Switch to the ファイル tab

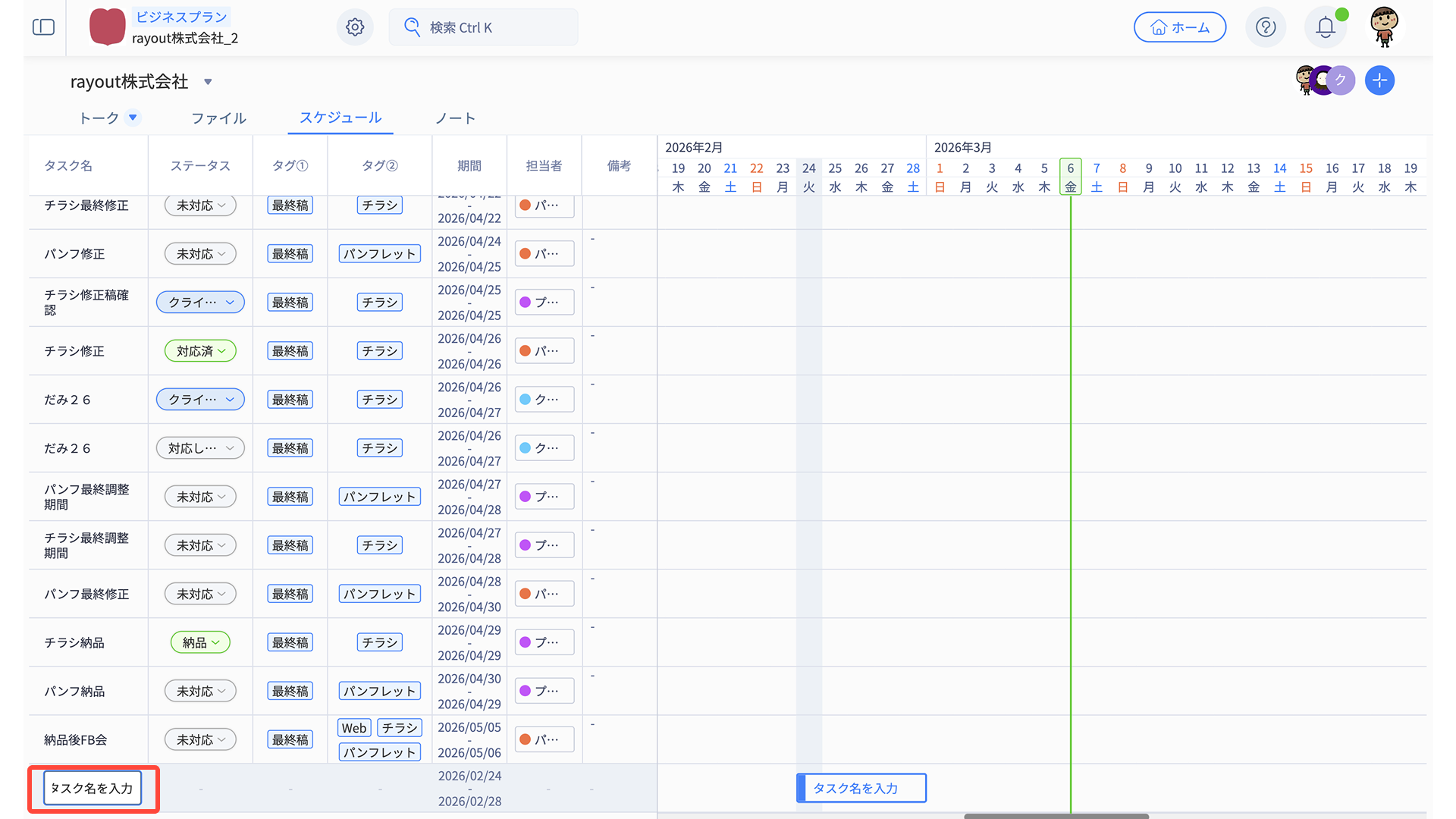[218, 118]
